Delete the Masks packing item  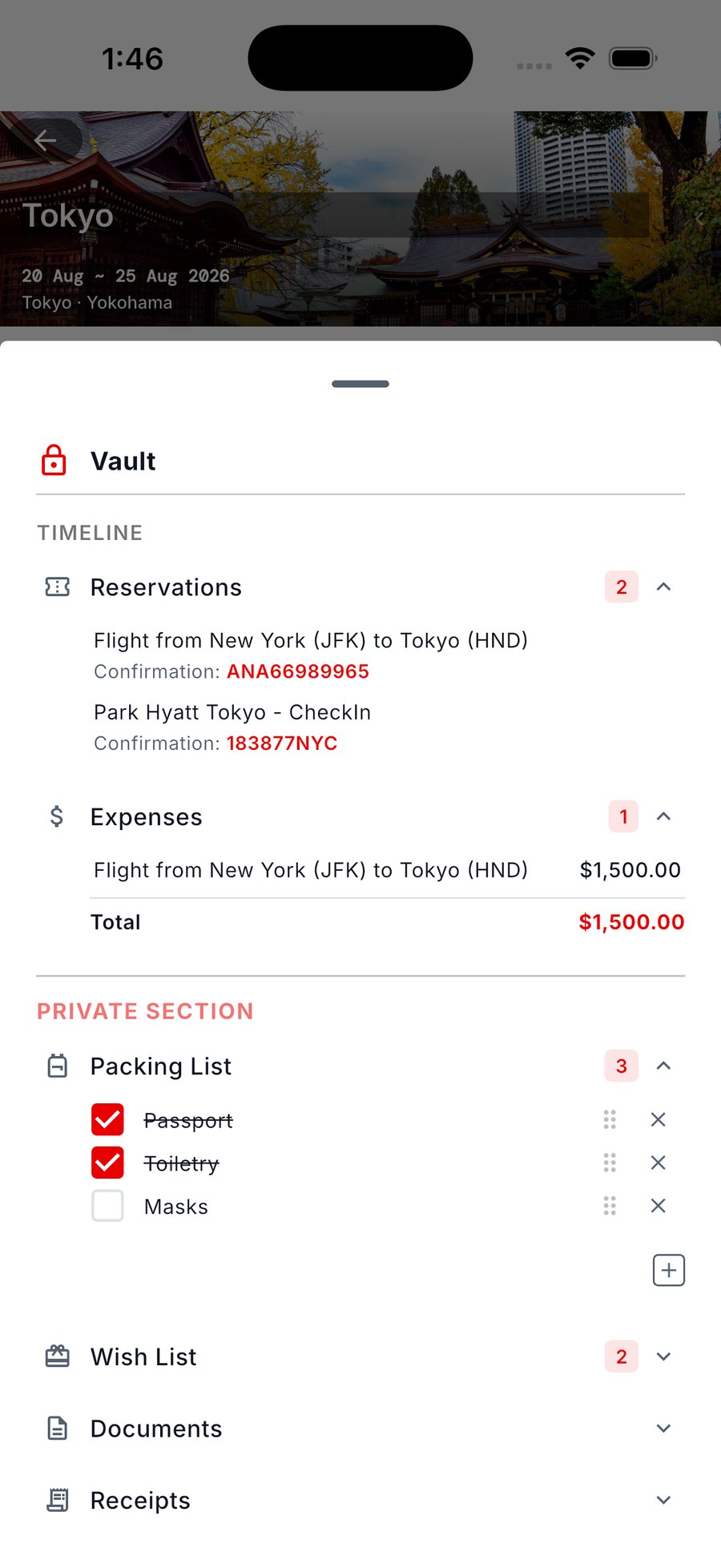coord(659,1206)
